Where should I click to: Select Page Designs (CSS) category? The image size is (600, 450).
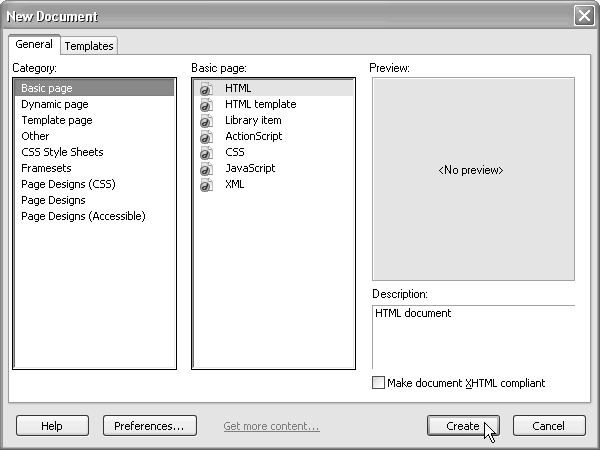coord(94,184)
